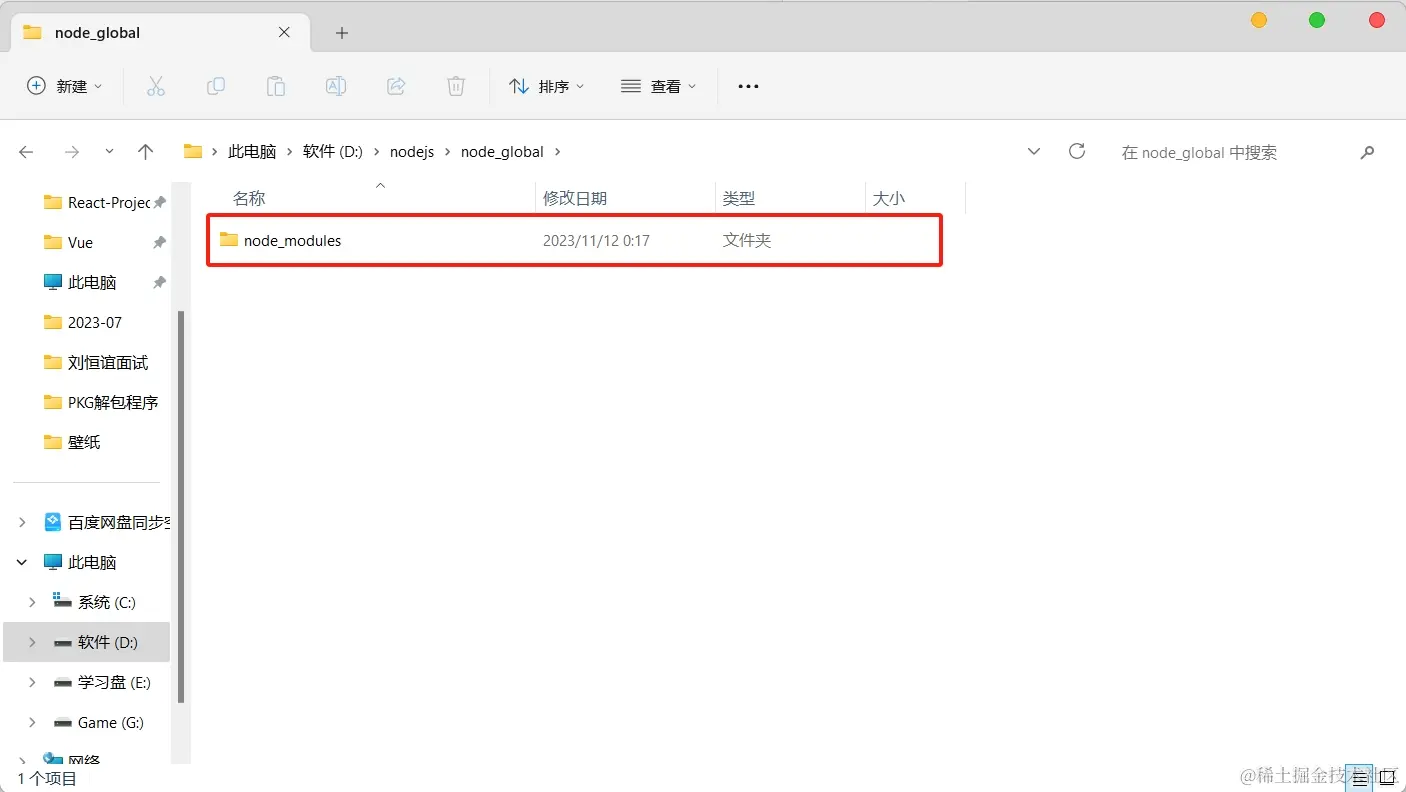Go up one folder level
1406x792 pixels.
tap(146, 152)
